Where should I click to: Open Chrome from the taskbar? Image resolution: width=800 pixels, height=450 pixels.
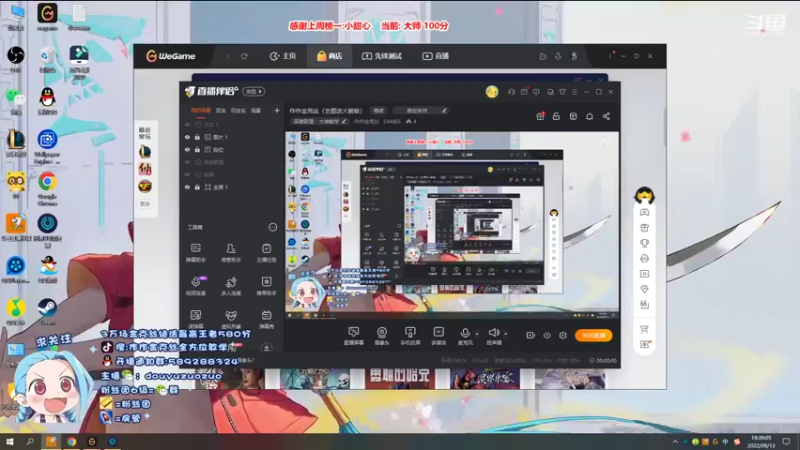(71, 441)
